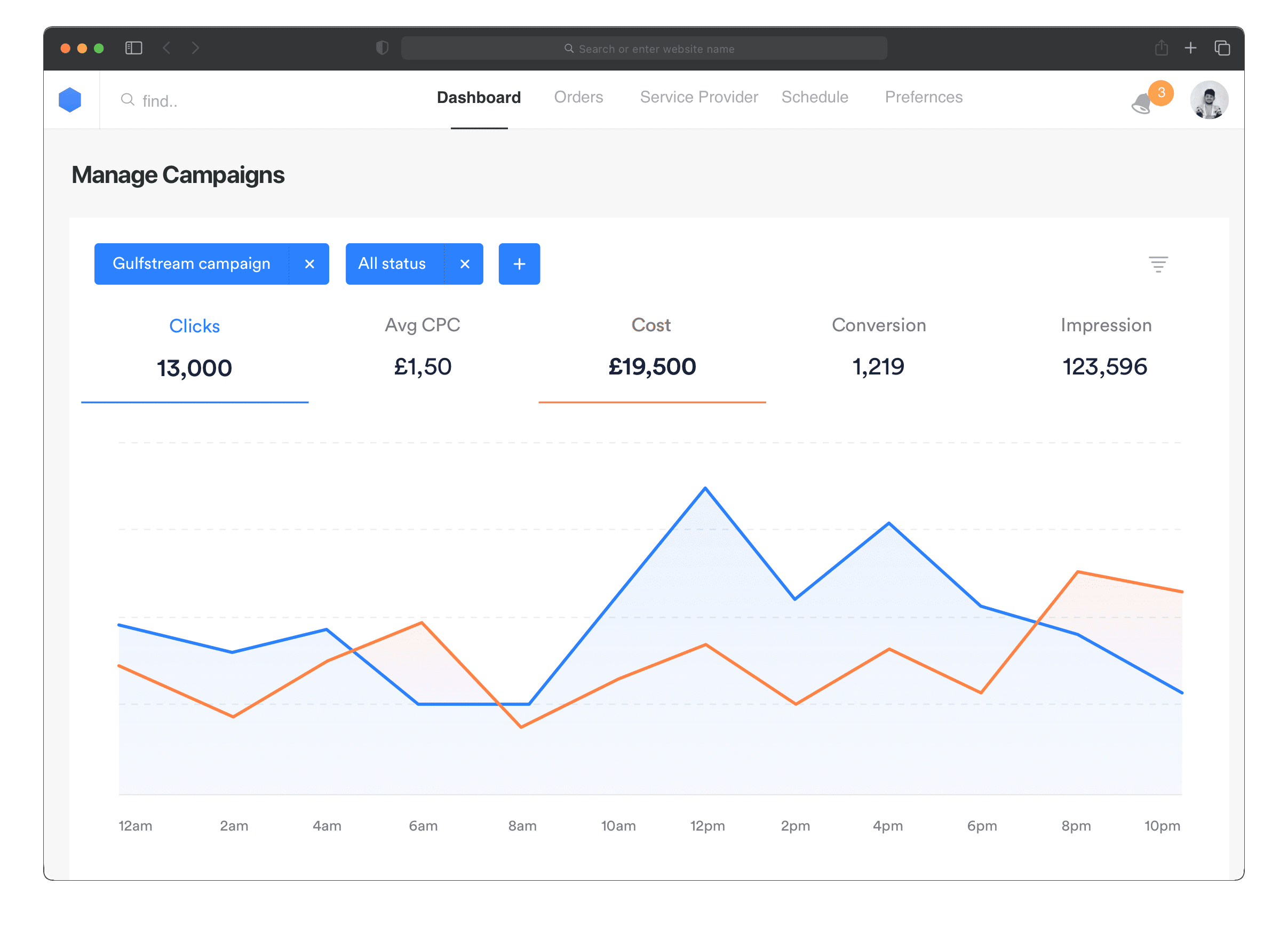Image resolution: width=1288 pixels, height=941 pixels.
Task: Show the tab overview icon
Action: click(x=1222, y=48)
